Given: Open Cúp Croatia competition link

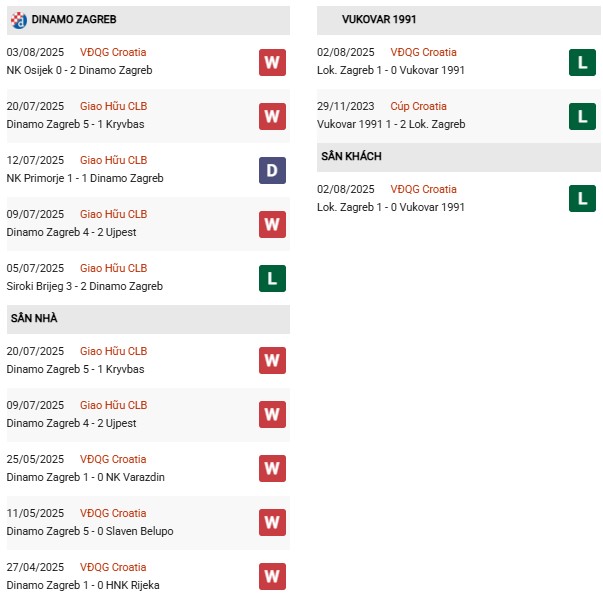Looking at the screenshot, I should click(418, 106).
